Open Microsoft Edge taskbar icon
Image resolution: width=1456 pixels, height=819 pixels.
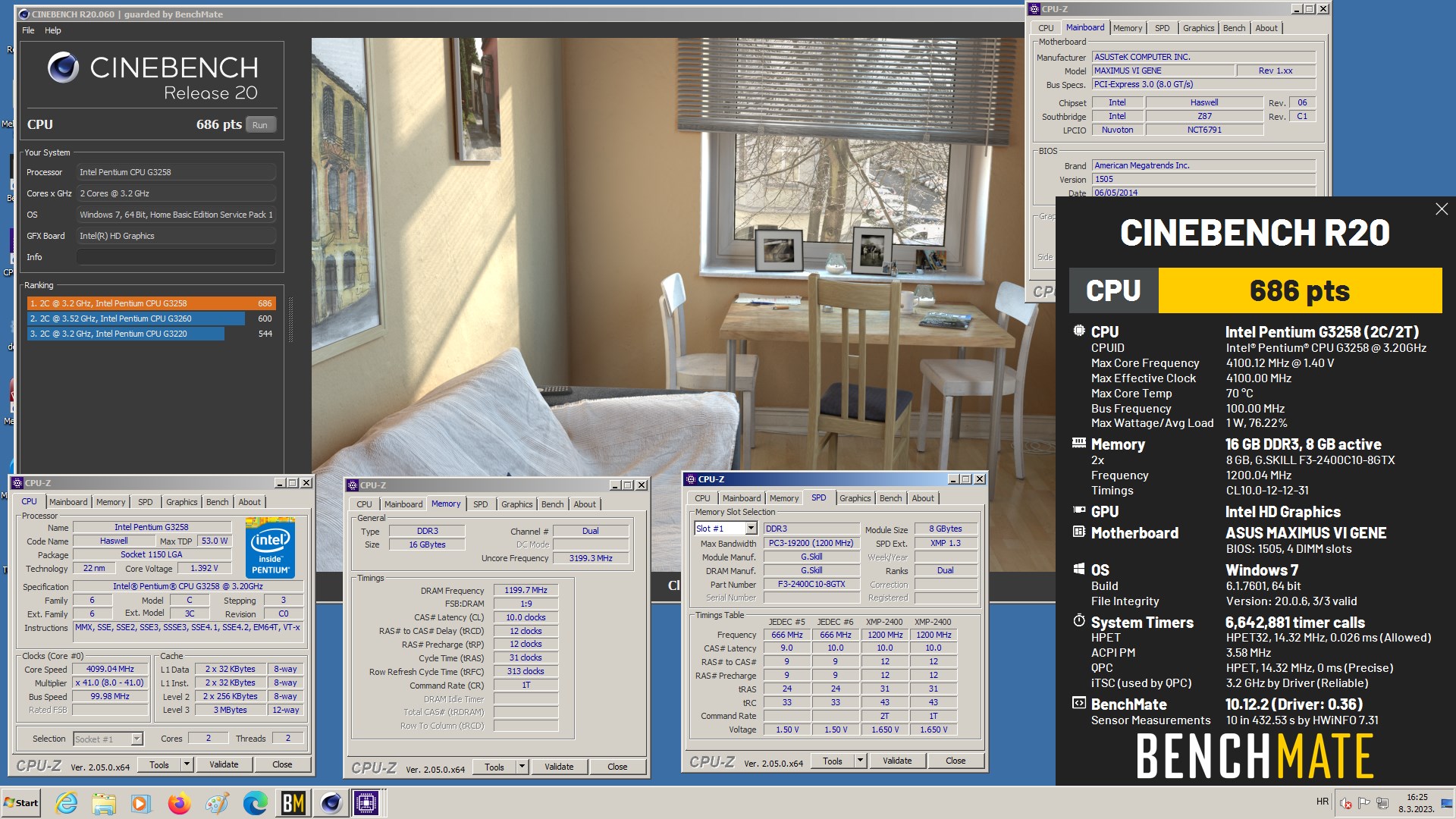[255, 803]
